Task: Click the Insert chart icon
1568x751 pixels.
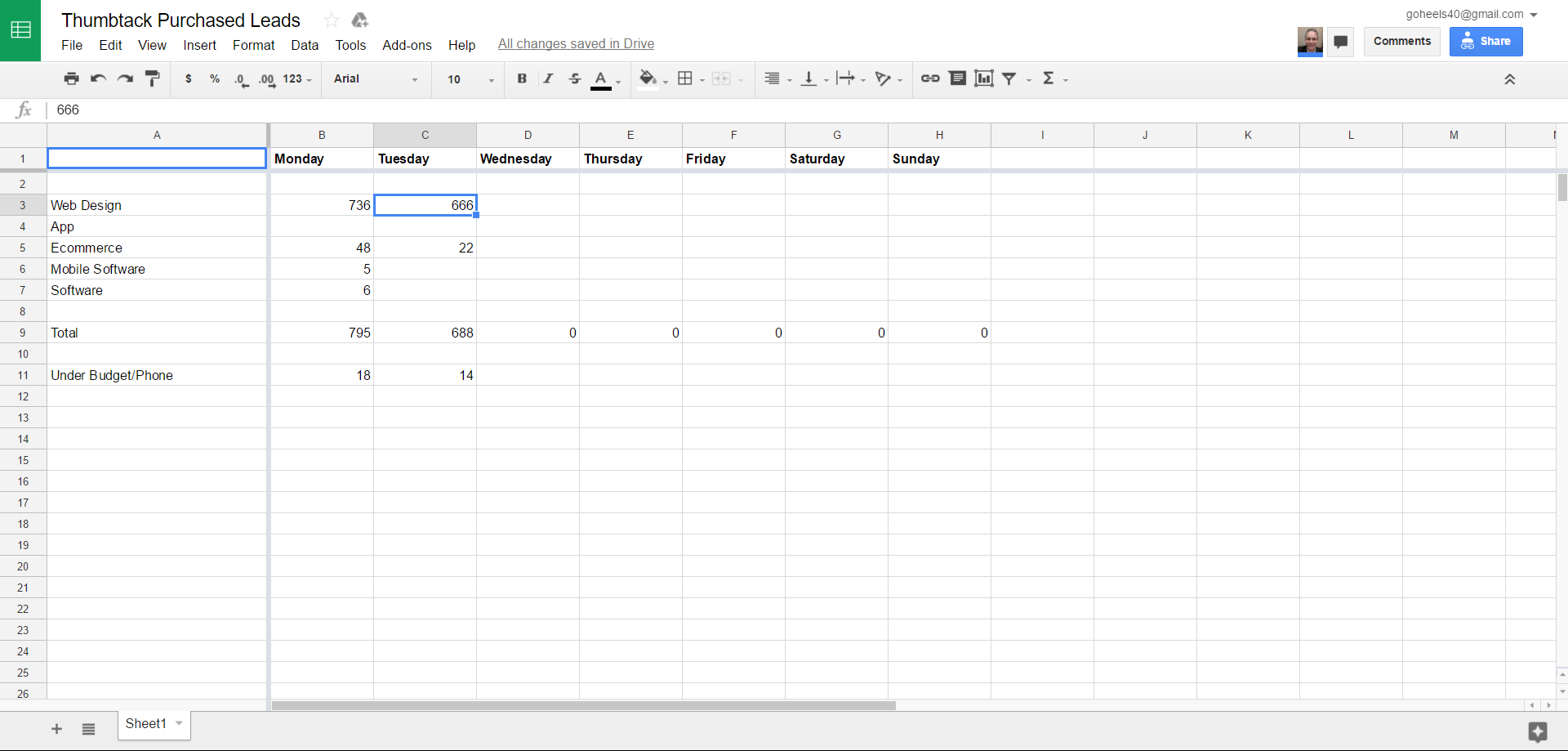Action: pos(984,78)
